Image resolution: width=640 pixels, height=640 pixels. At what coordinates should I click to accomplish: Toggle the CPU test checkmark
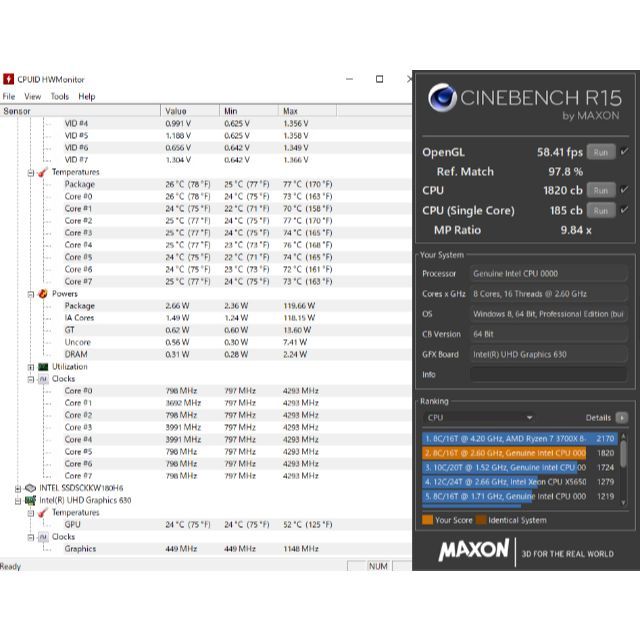click(624, 190)
